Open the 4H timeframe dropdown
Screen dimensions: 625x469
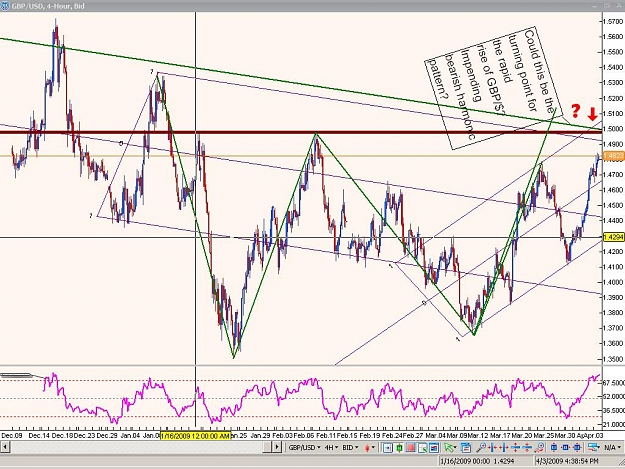331,448
